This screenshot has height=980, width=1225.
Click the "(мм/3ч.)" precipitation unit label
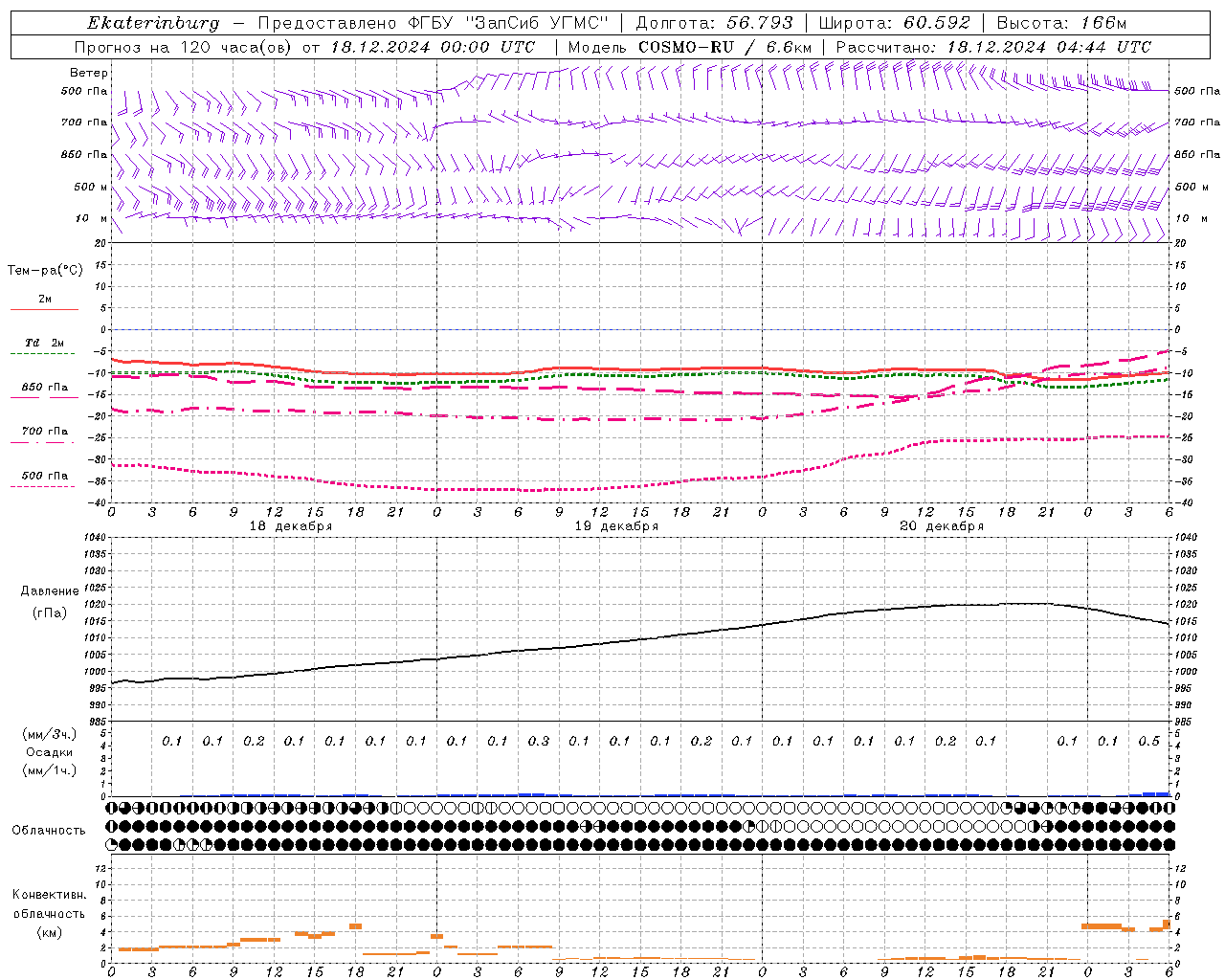tap(50, 734)
